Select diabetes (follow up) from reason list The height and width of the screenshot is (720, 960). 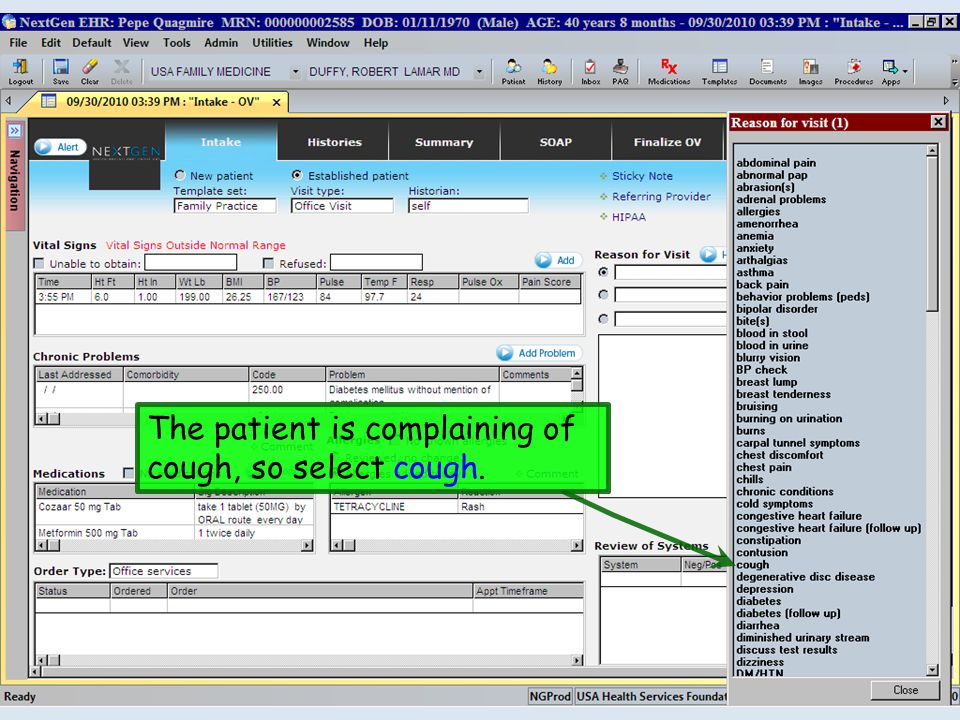click(788, 613)
